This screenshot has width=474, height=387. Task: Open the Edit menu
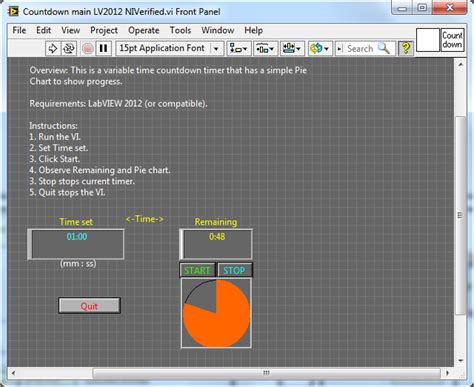click(x=44, y=30)
